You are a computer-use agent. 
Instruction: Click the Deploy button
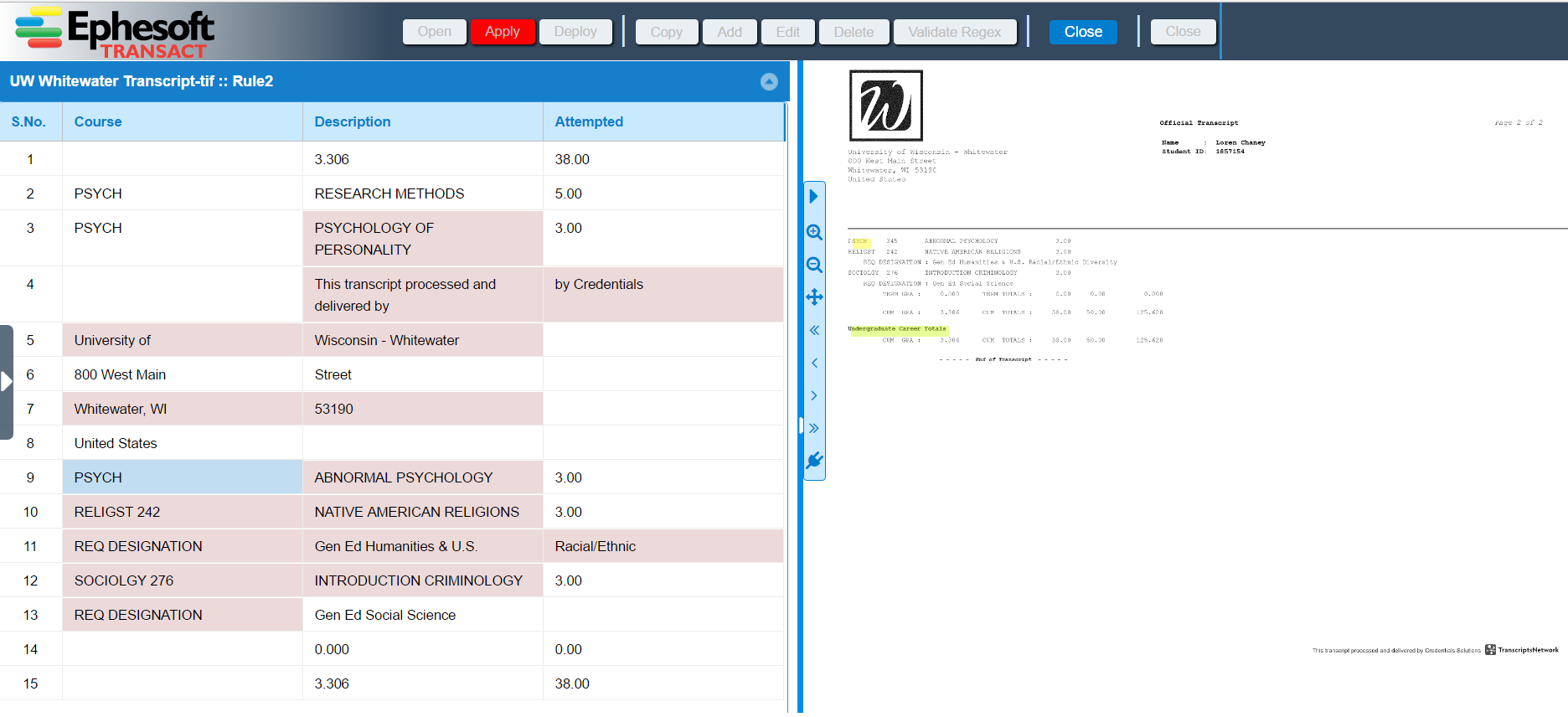pyautogui.click(x=575, y=32)
